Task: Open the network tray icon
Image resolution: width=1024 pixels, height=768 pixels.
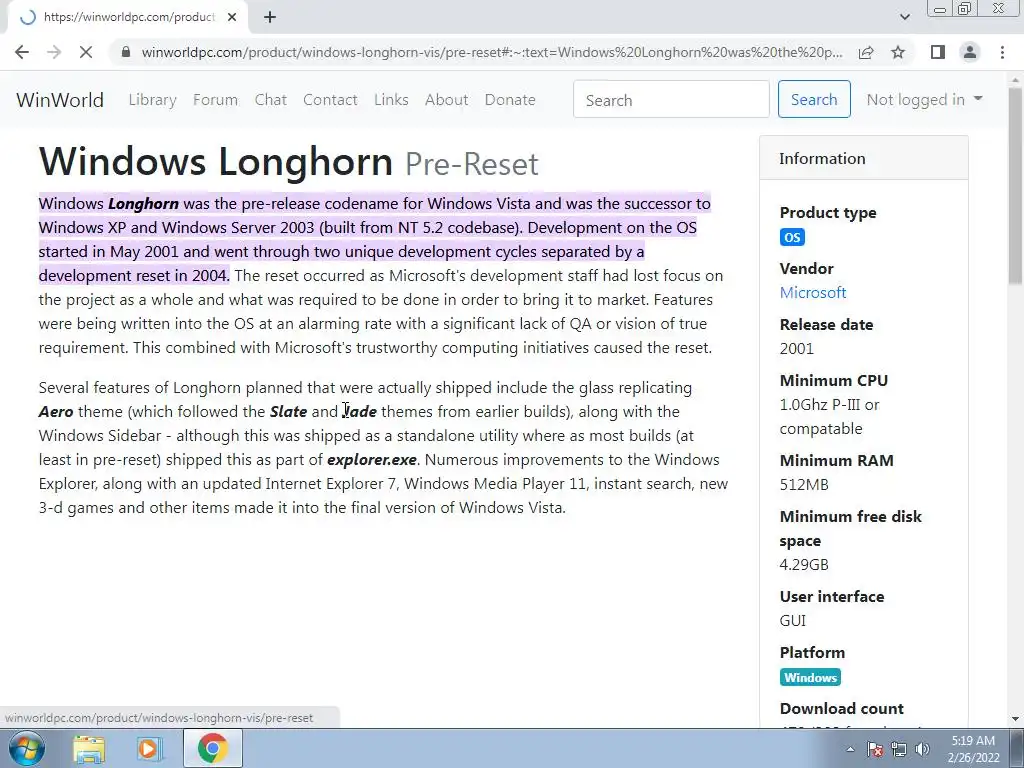Action: (x=899, y=749)
